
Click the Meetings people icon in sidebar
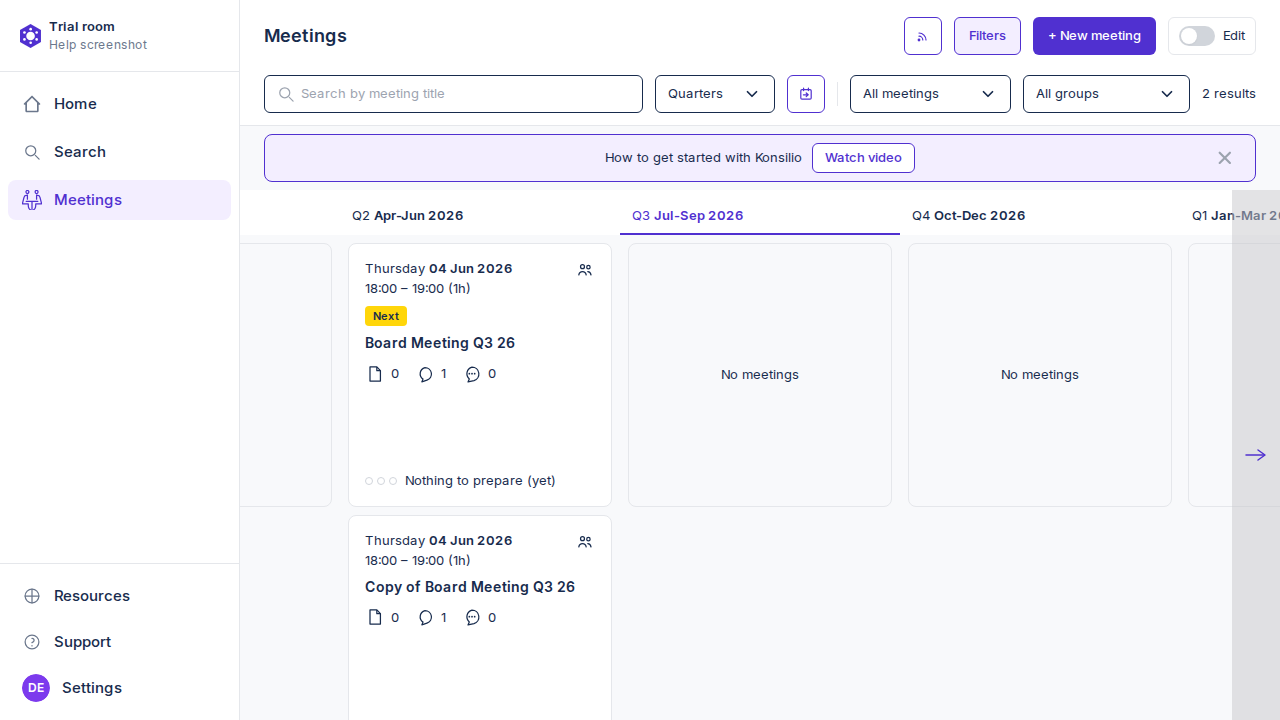(32, 200)
